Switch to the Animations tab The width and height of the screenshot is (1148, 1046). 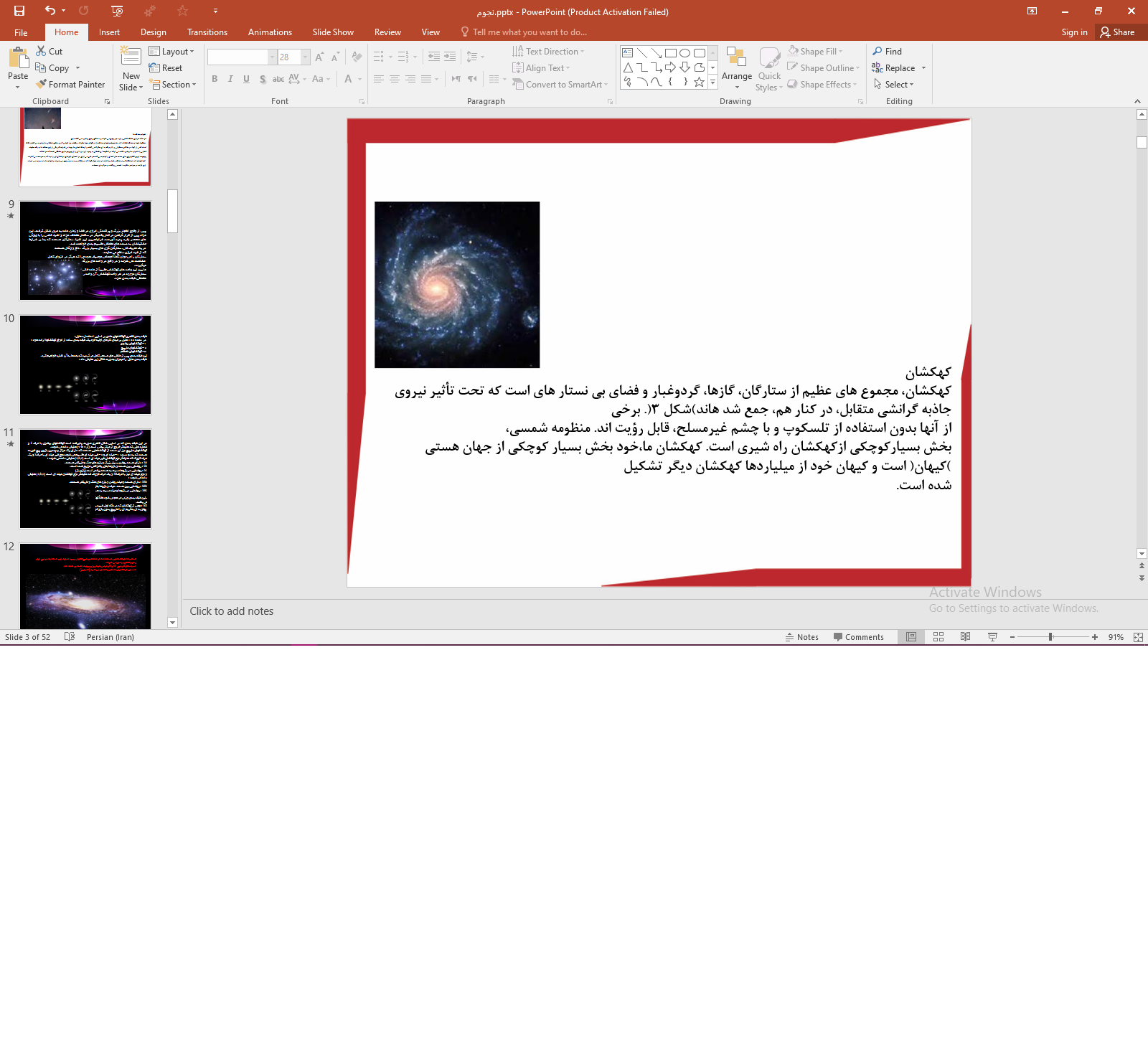tap(270, 32)
